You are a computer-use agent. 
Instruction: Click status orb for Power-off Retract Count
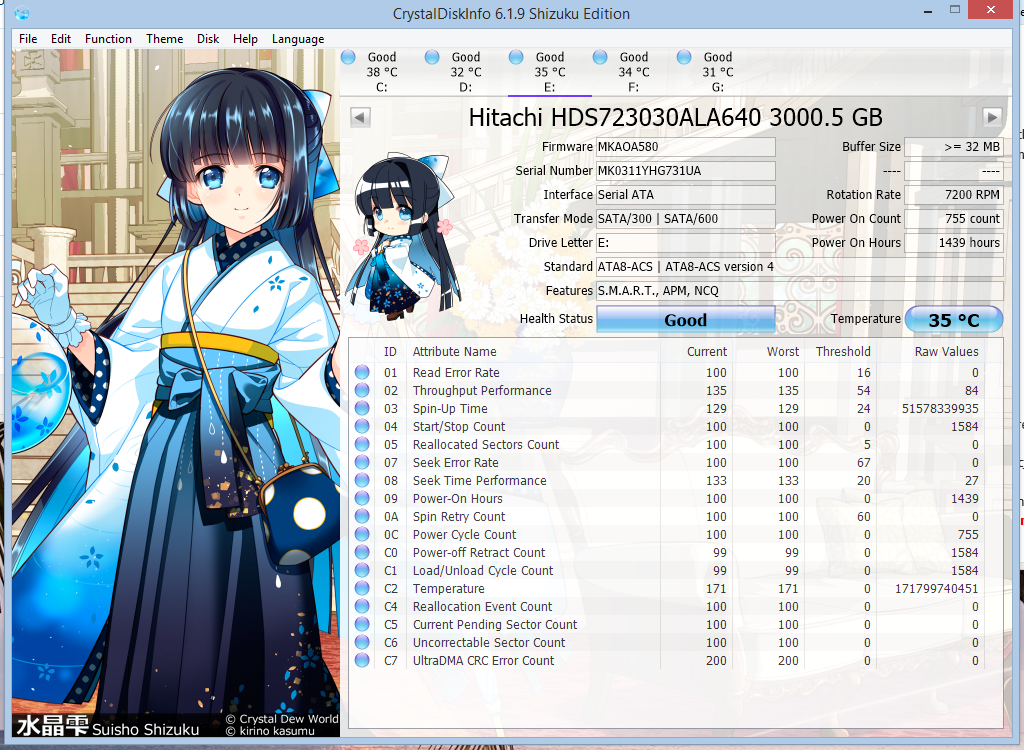(362, 553)
